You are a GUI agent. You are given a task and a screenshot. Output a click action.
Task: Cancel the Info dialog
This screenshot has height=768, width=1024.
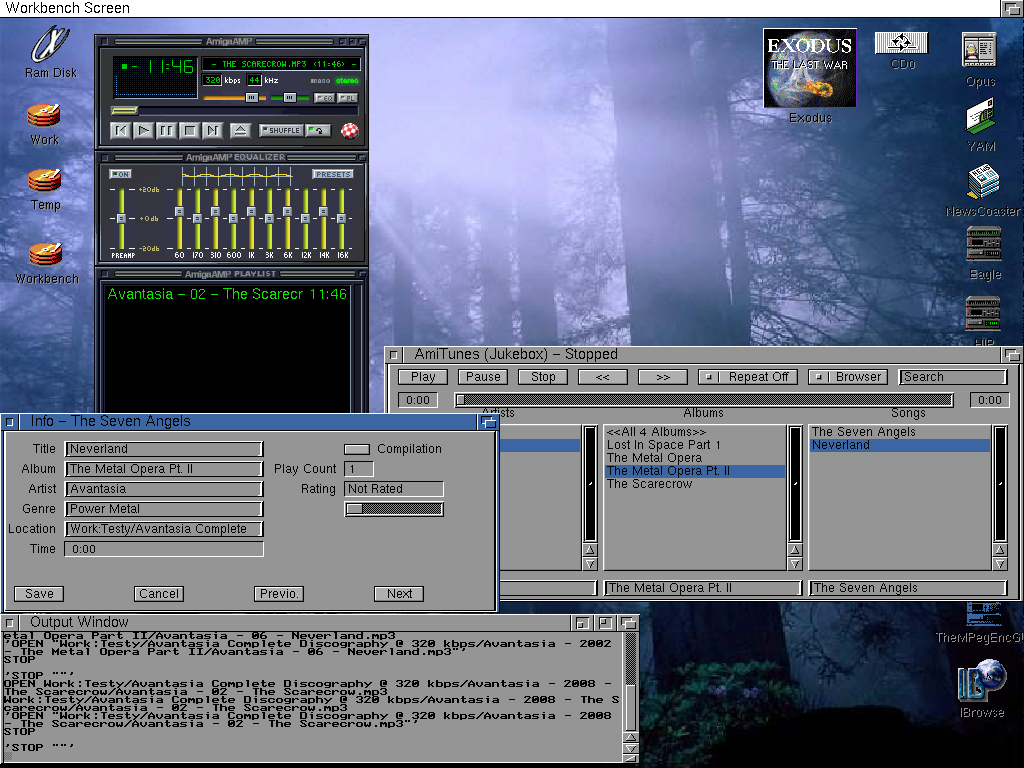tap(159, 594)
